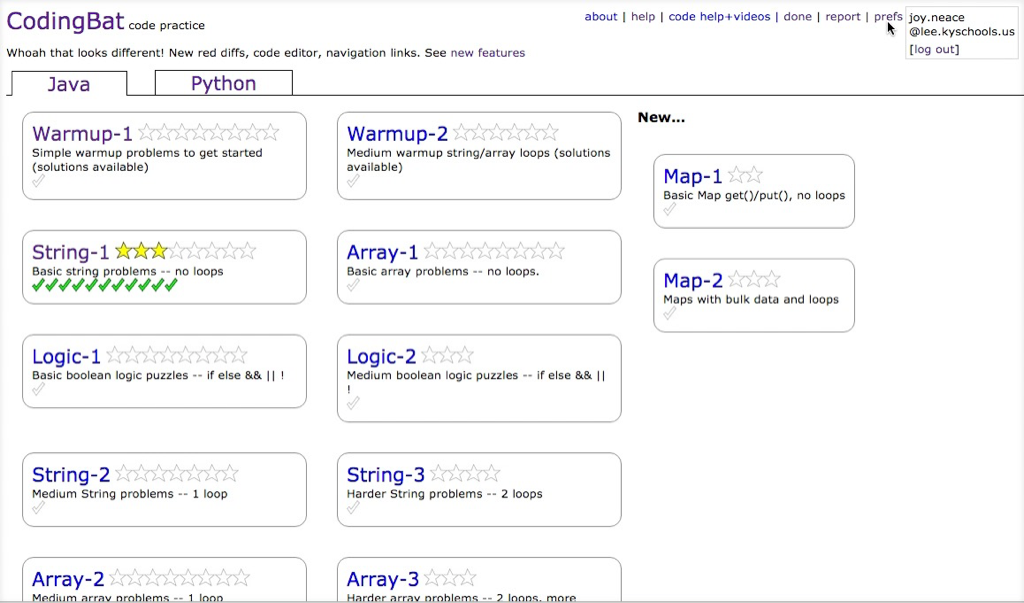
Task: View the done problems page
Action: (797, 17)
